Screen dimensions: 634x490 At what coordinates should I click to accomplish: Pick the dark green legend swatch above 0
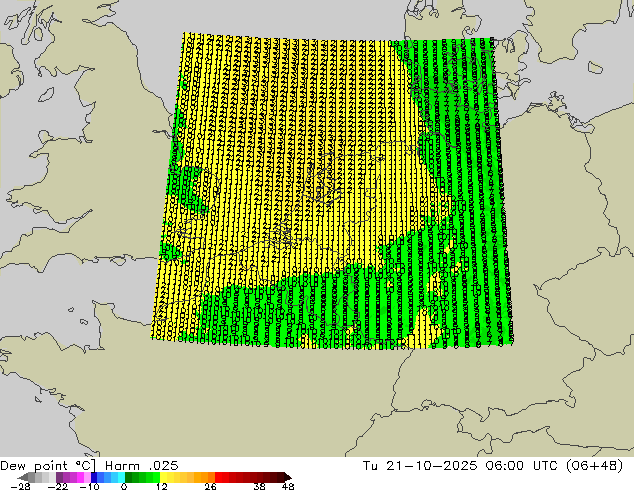[129, 477]
